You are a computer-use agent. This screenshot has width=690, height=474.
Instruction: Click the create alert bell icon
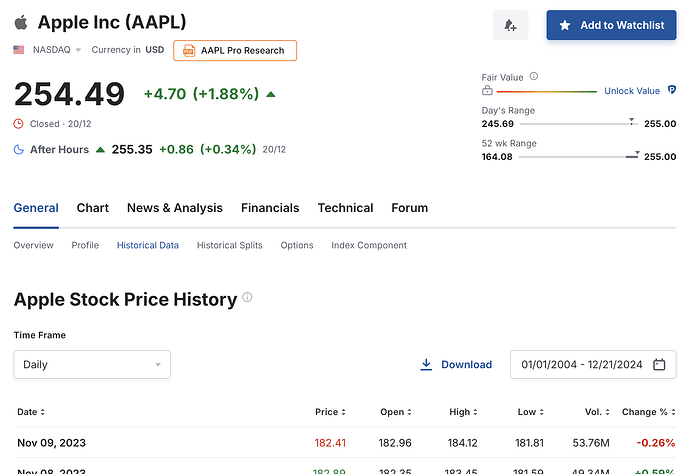(510, 25)
